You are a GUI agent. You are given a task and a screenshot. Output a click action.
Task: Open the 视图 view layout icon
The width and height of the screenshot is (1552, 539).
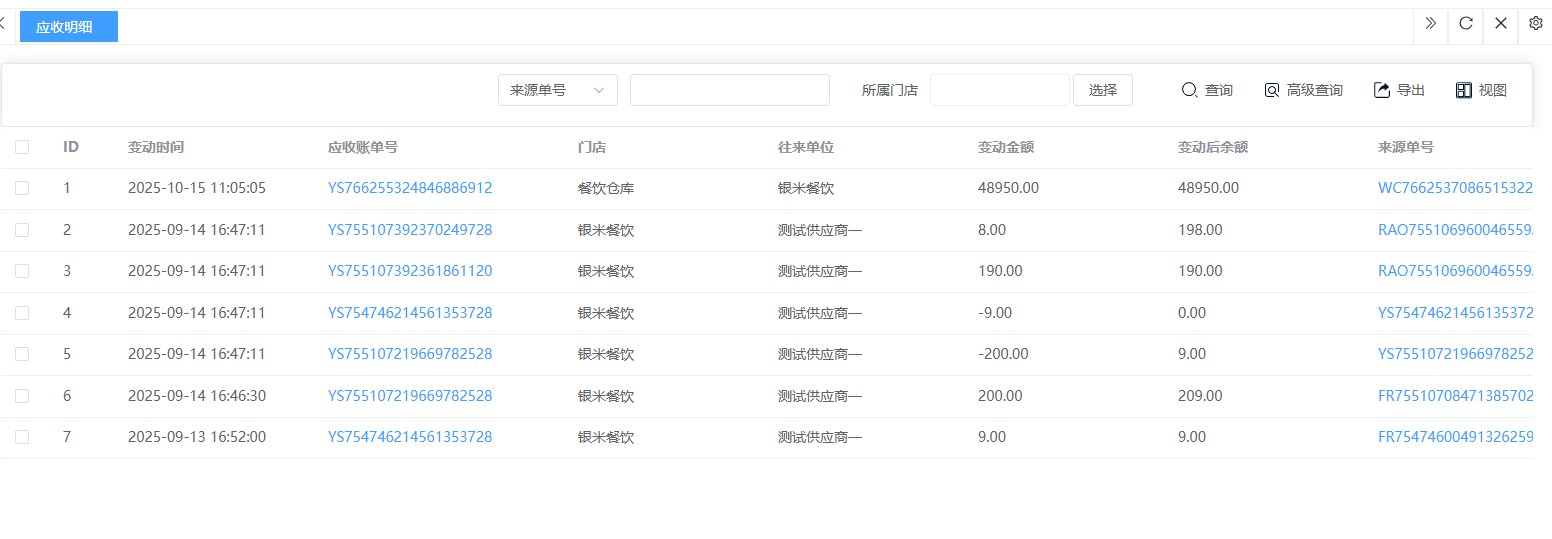(x=1464, y=90)
